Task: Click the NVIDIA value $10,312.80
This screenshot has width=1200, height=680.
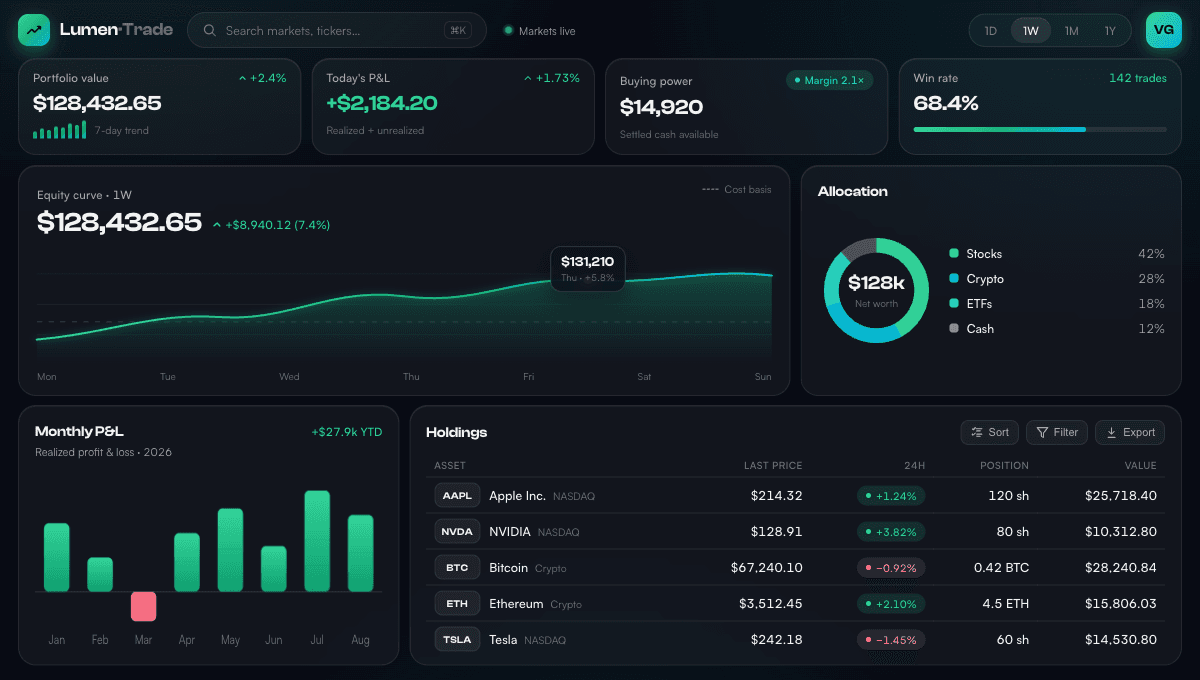Action: 1121,532
